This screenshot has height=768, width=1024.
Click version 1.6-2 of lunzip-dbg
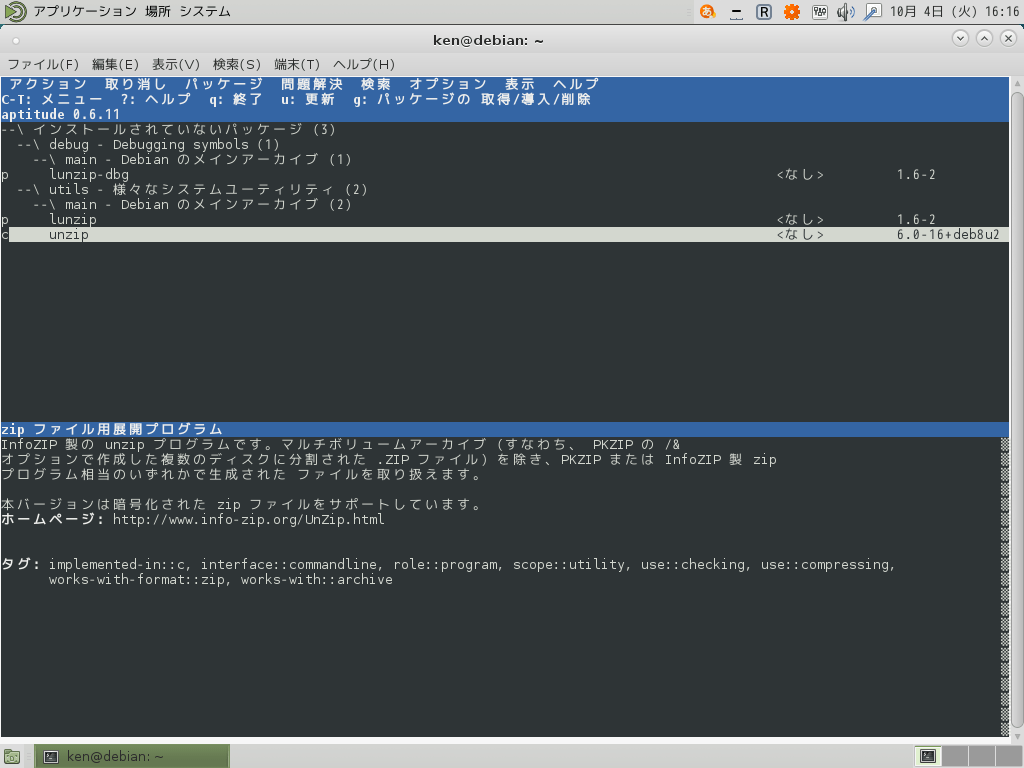coord(916,174)
